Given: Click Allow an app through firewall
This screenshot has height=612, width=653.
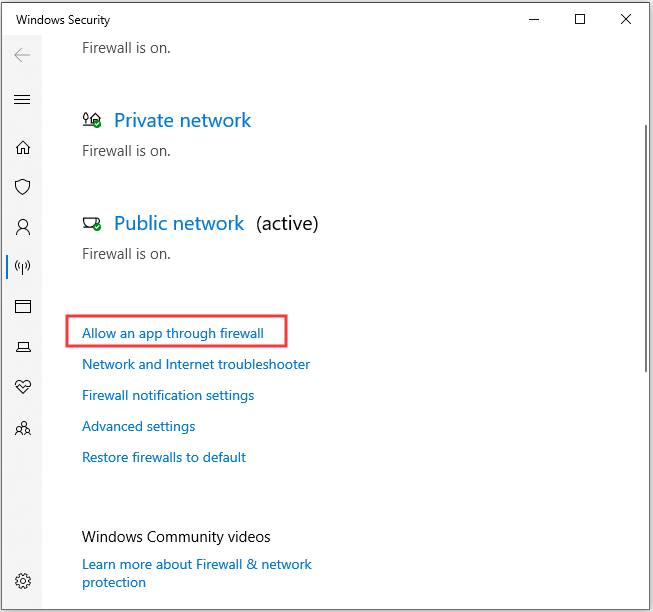Looking at the screenshot, I should click(173, 333).
